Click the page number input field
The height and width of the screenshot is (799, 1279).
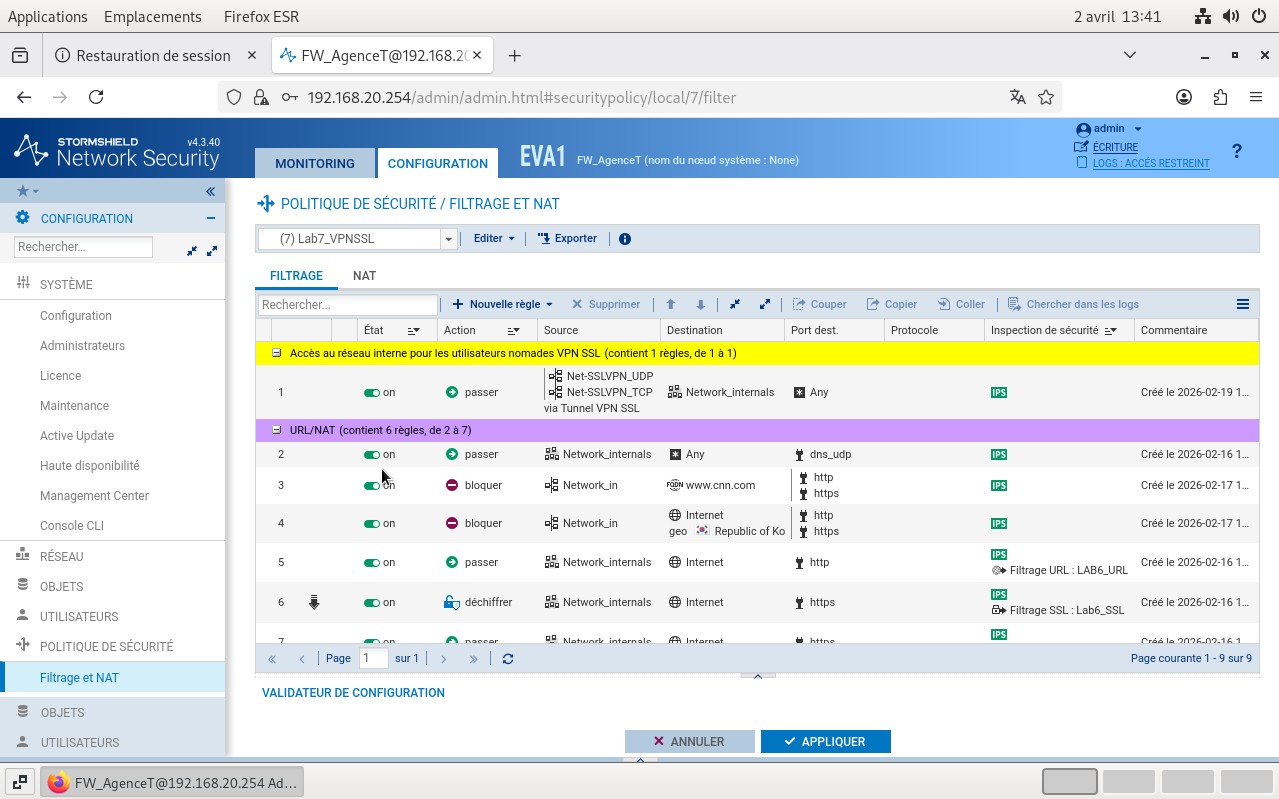tap(374, 658)
